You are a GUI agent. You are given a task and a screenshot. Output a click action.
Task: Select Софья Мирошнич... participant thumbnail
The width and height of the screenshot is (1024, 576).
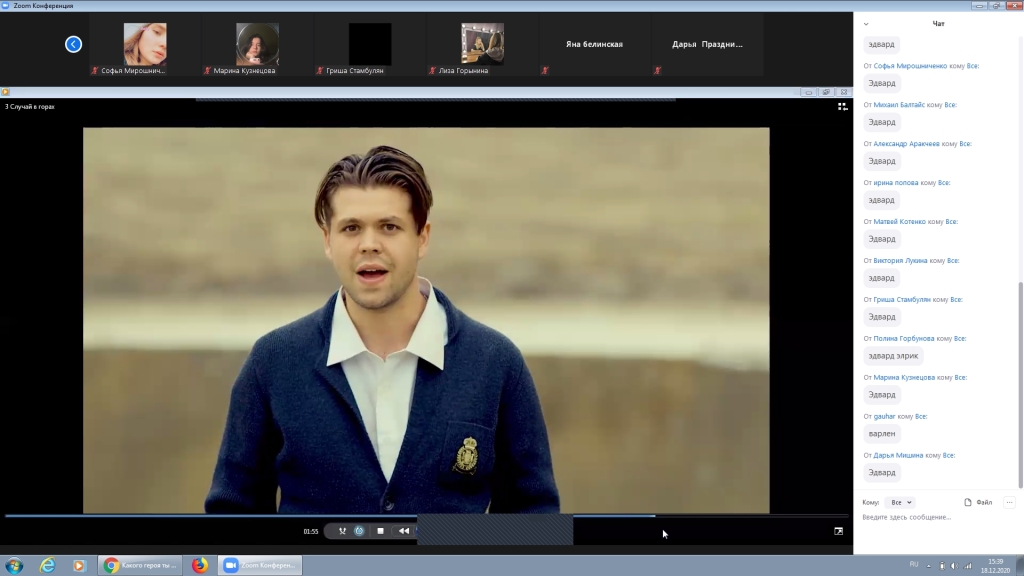(x=145, y=44)
